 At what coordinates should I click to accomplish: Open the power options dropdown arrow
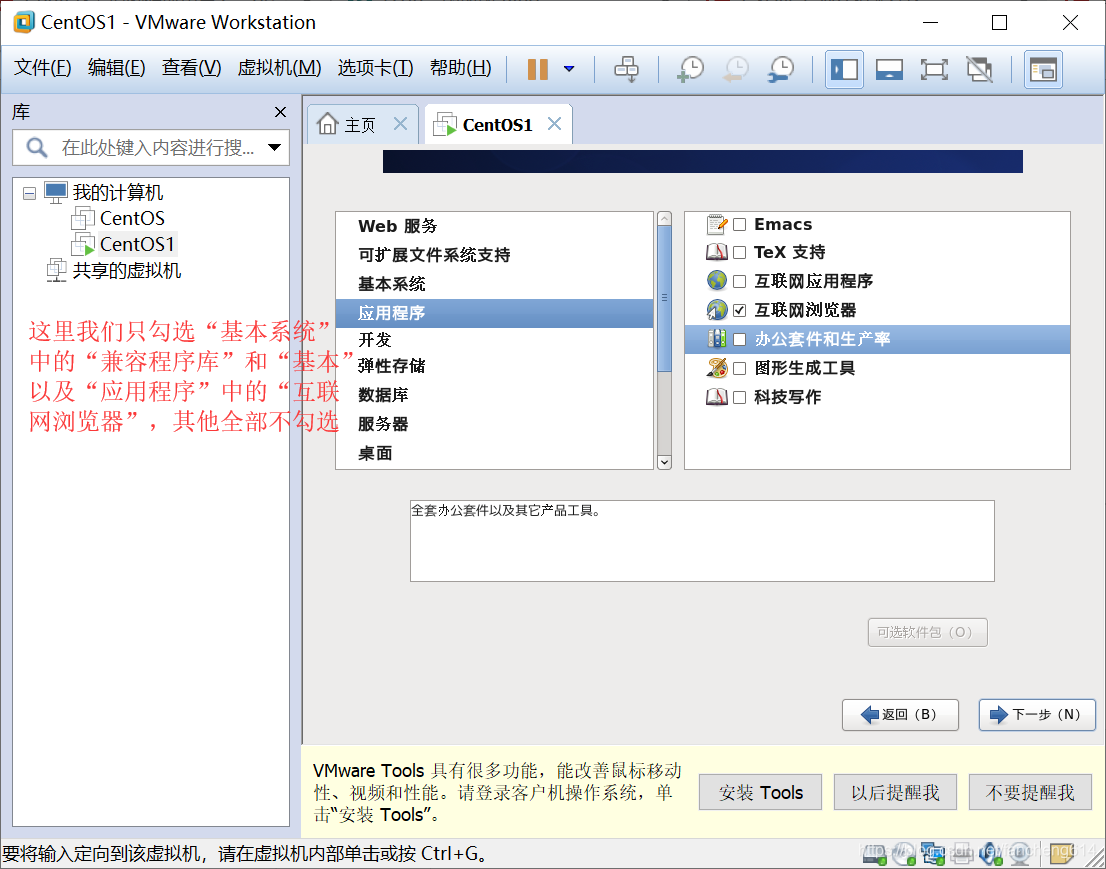[569, 69]
